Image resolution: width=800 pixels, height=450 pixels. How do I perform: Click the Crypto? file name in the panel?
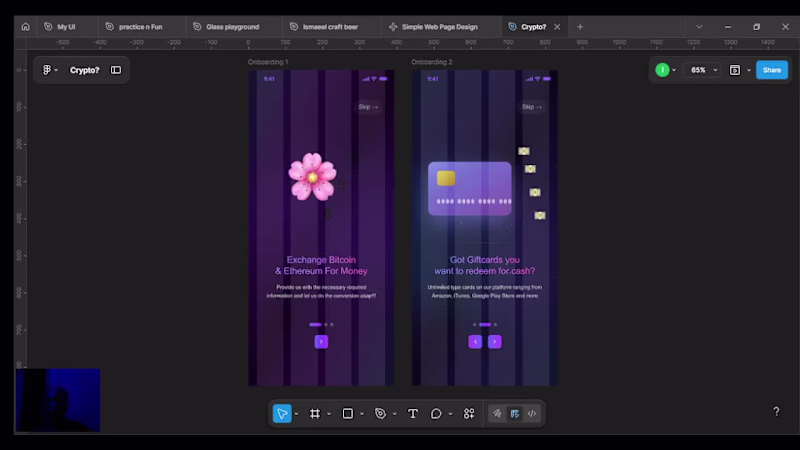pyautogui.click(x=84, y=70)
